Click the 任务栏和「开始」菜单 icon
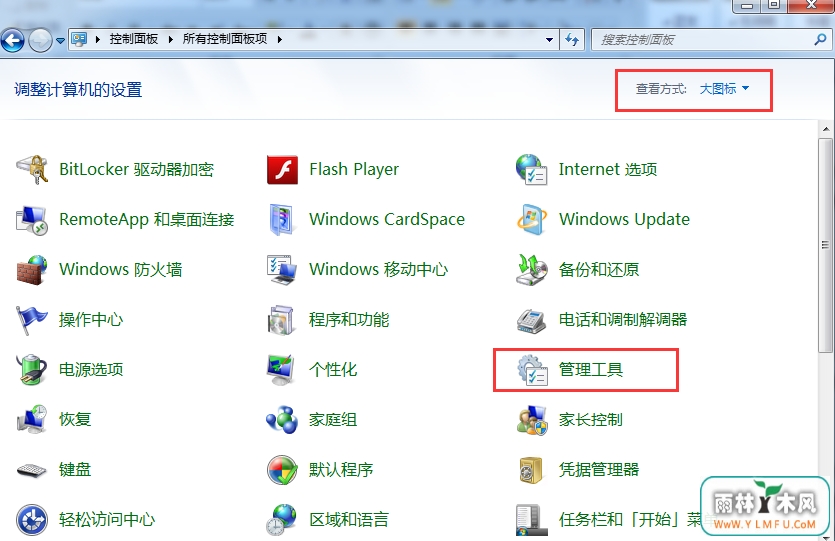 pyautogui.click(x=531, y=520)
